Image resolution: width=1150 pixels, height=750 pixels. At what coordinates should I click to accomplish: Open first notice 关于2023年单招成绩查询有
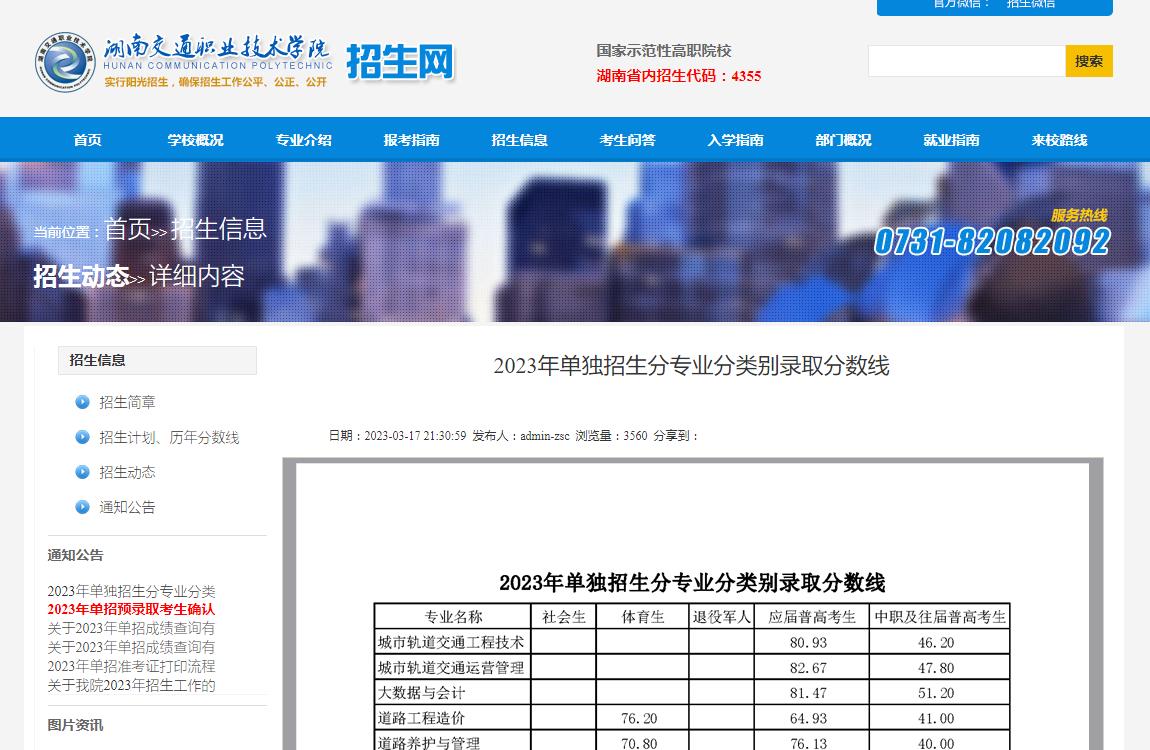131,628
